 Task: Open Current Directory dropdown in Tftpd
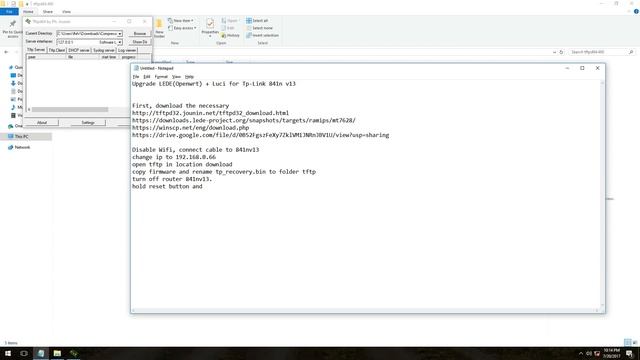(x=120, y=33)
